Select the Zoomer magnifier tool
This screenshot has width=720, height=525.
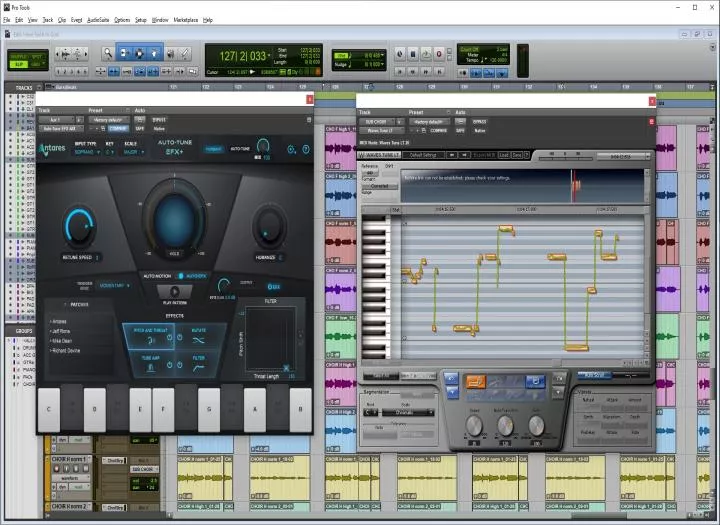[x=108, y=54]
